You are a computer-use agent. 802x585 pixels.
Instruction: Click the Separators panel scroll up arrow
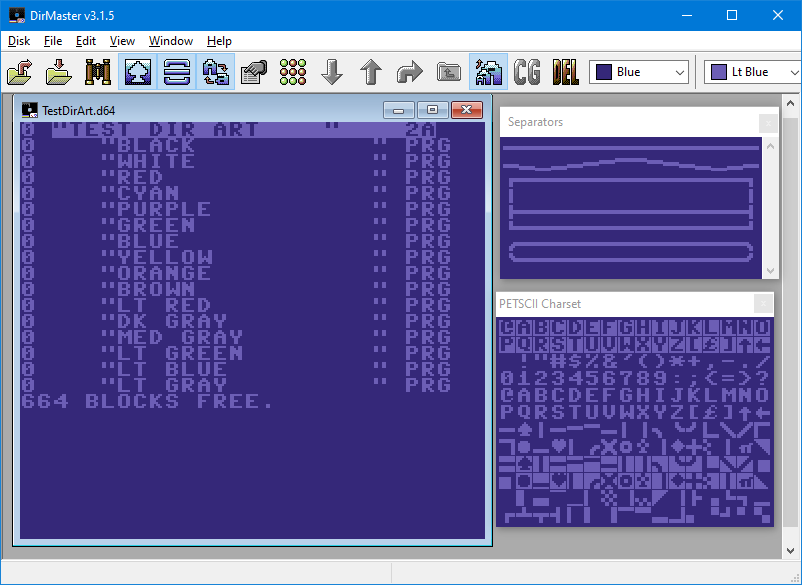[770, 146]
